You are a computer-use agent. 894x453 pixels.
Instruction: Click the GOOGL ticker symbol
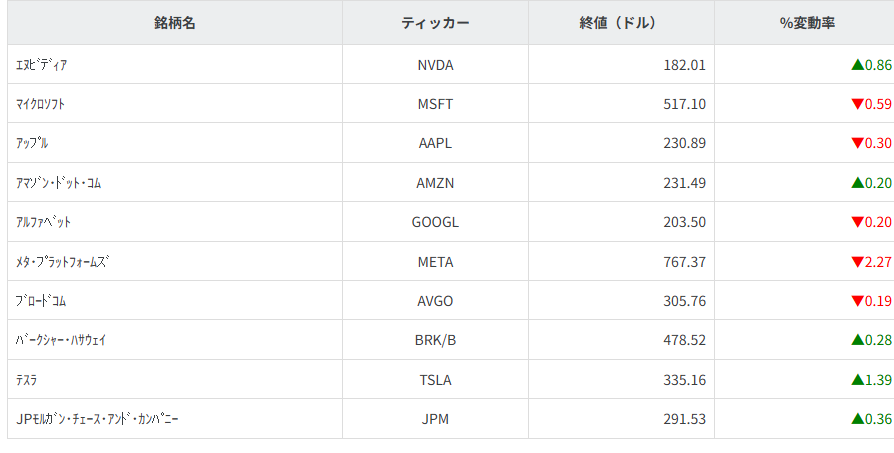tap(435, 222)
